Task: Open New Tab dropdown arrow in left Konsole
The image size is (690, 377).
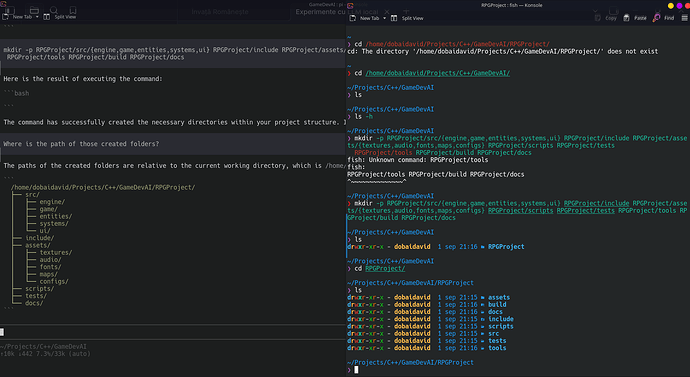Action: (37, 17)
